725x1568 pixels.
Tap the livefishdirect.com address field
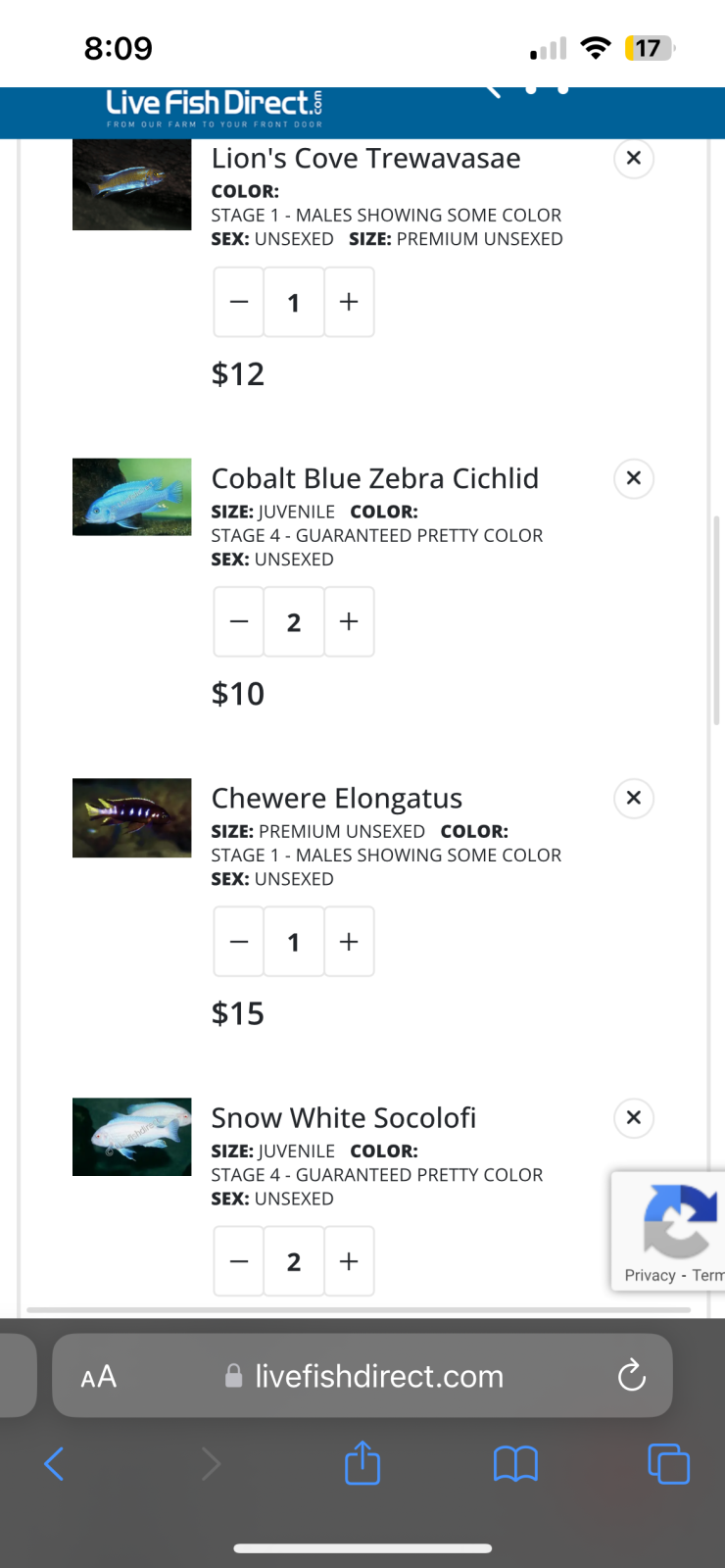pos(378,1376)
